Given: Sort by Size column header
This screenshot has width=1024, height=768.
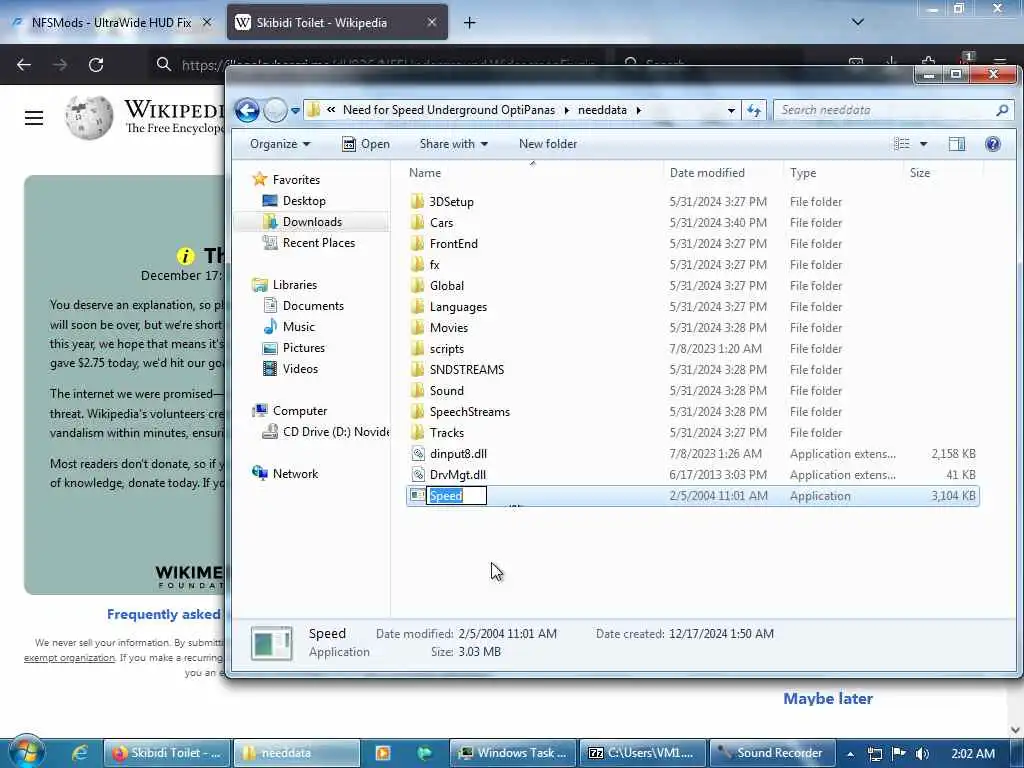Looking at the screenshot, I should pyautogui.click(x=920, y=173).
